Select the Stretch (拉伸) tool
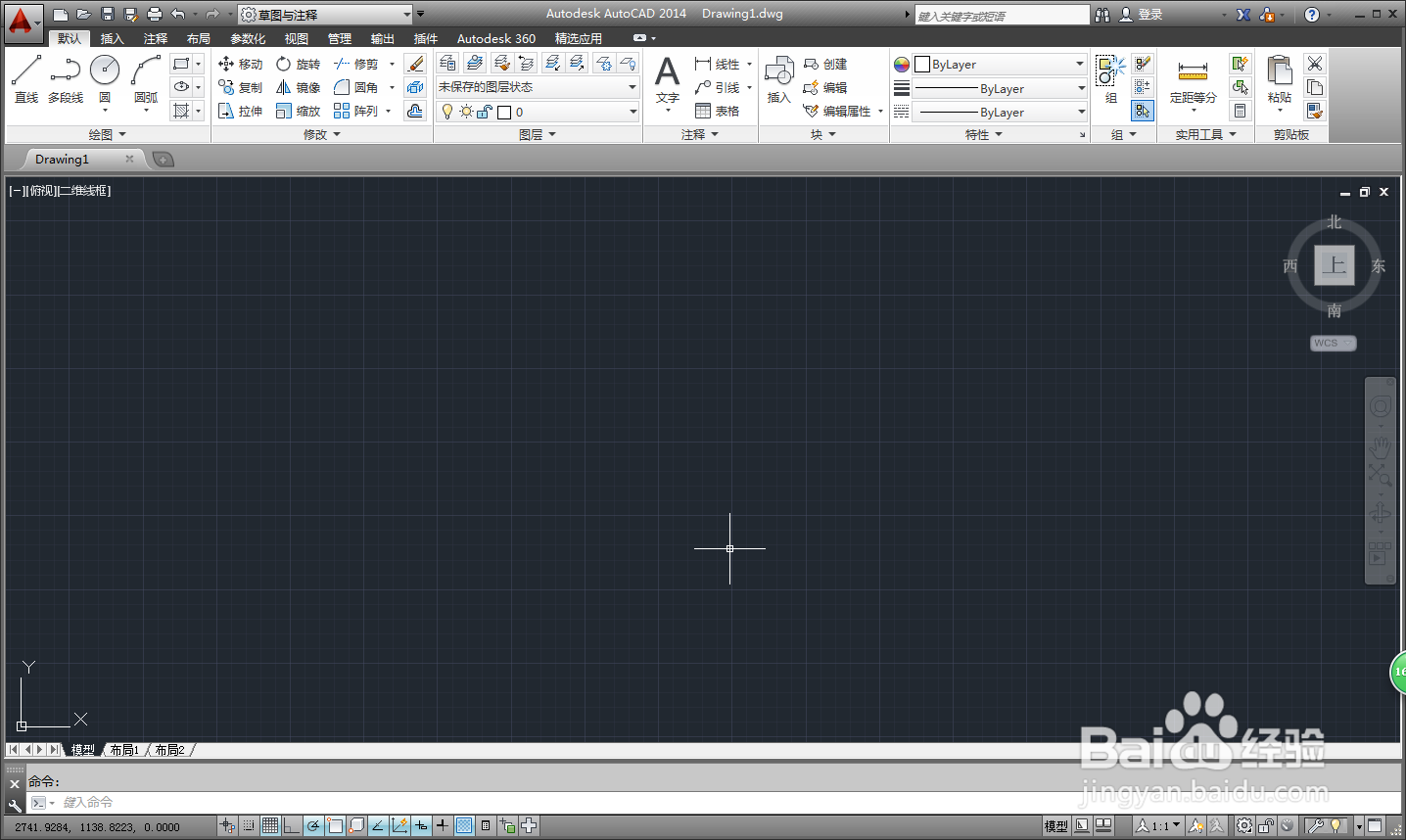 click(x=240, y=111)
